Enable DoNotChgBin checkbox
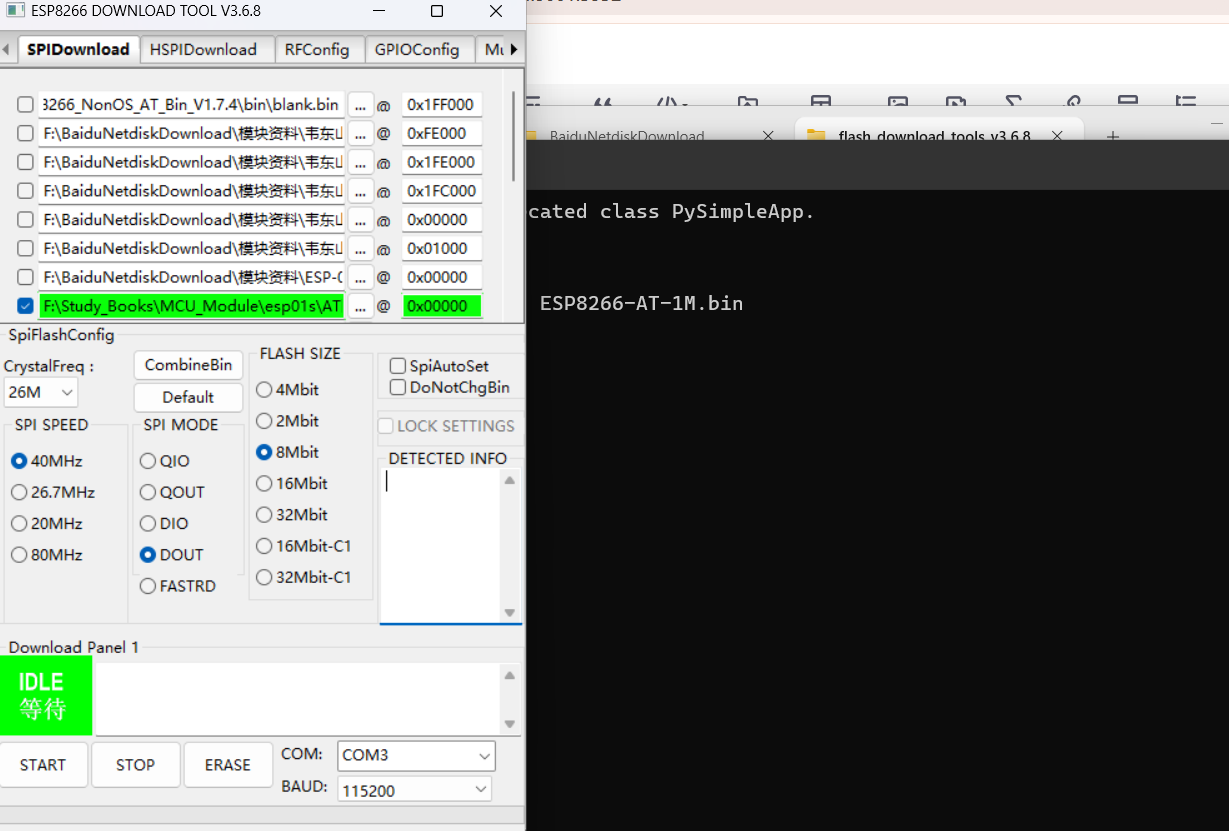The image size is (1229, 831). coord(398,387)
